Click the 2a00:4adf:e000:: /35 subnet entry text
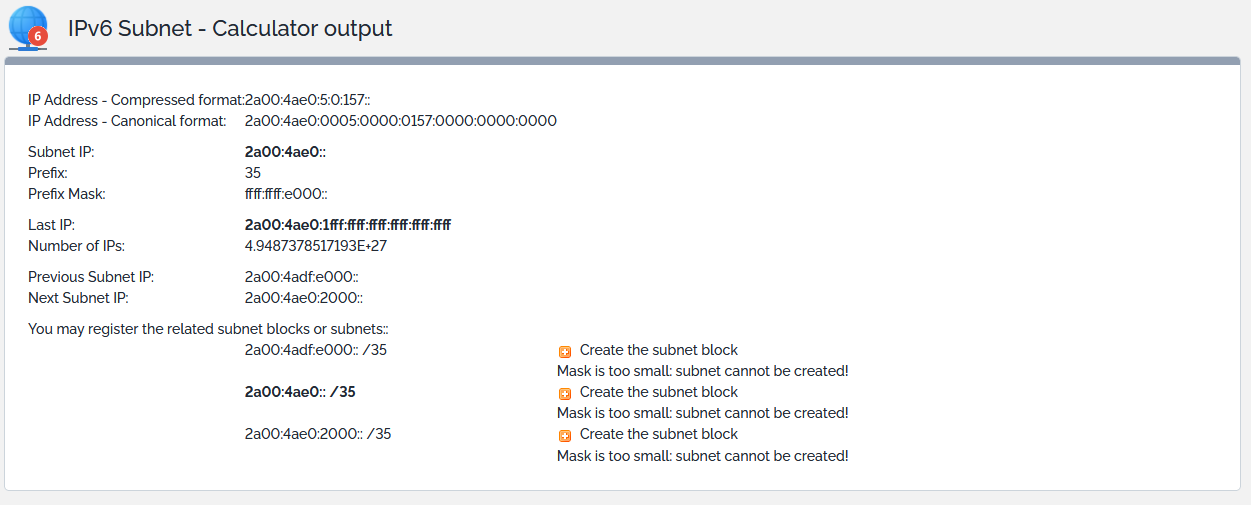1251x505 pixels. (315, 350)
